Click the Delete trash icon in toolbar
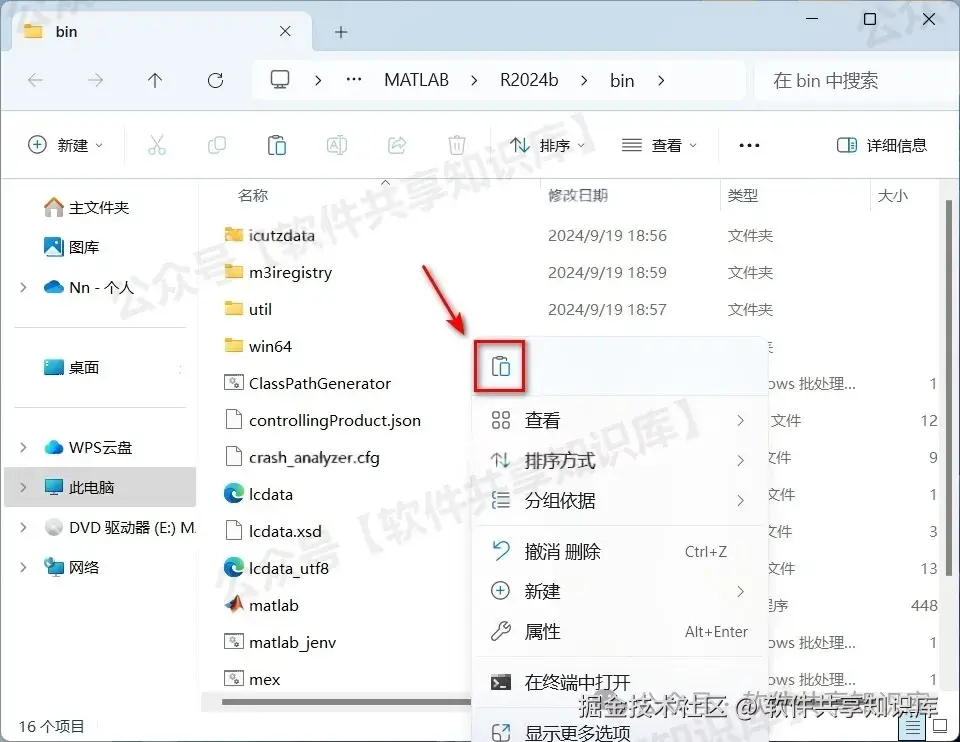This screenshot has width=960, height=742. [x=457, y=146]
